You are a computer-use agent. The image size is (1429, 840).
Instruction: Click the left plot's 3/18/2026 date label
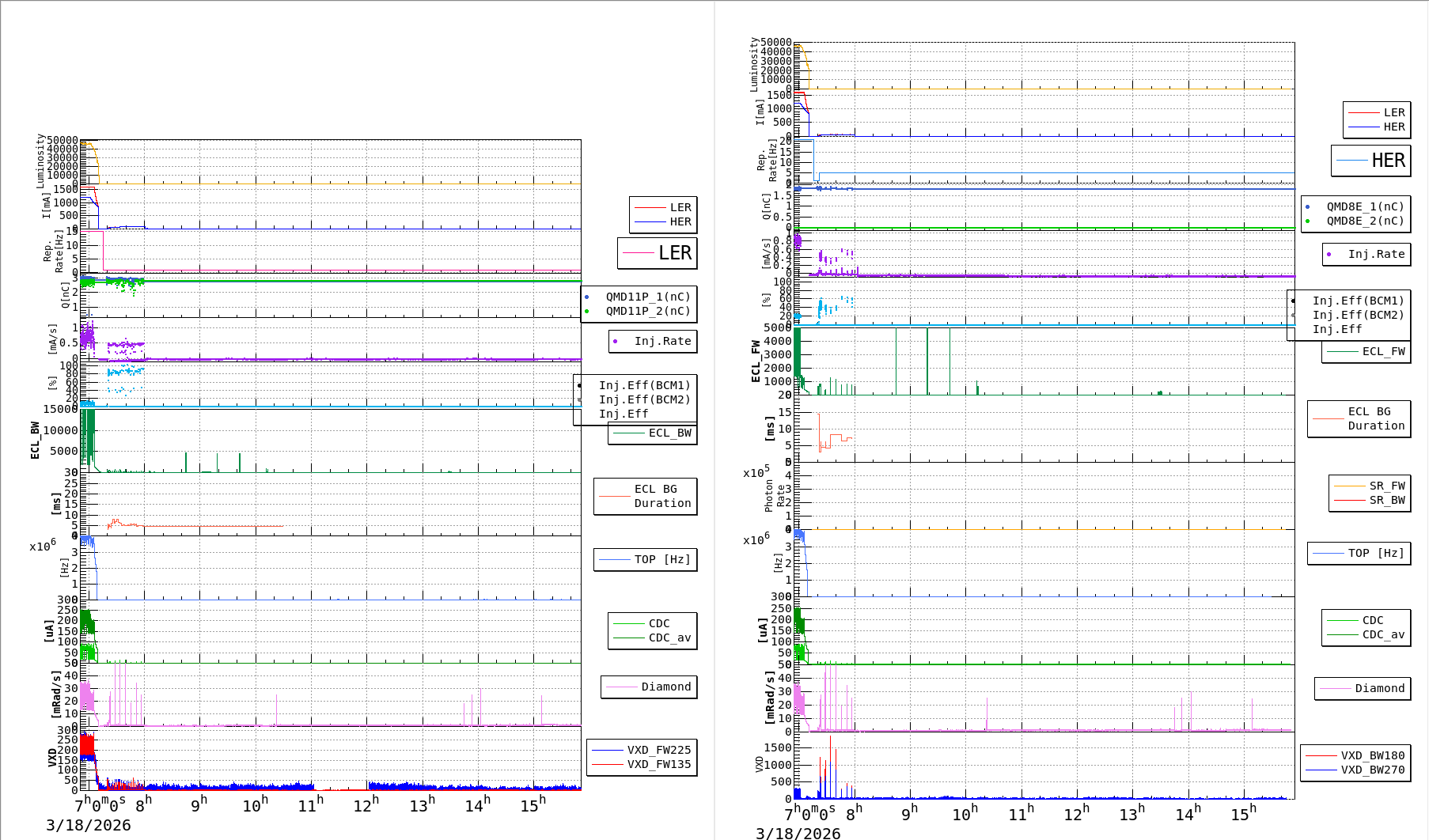88,825
